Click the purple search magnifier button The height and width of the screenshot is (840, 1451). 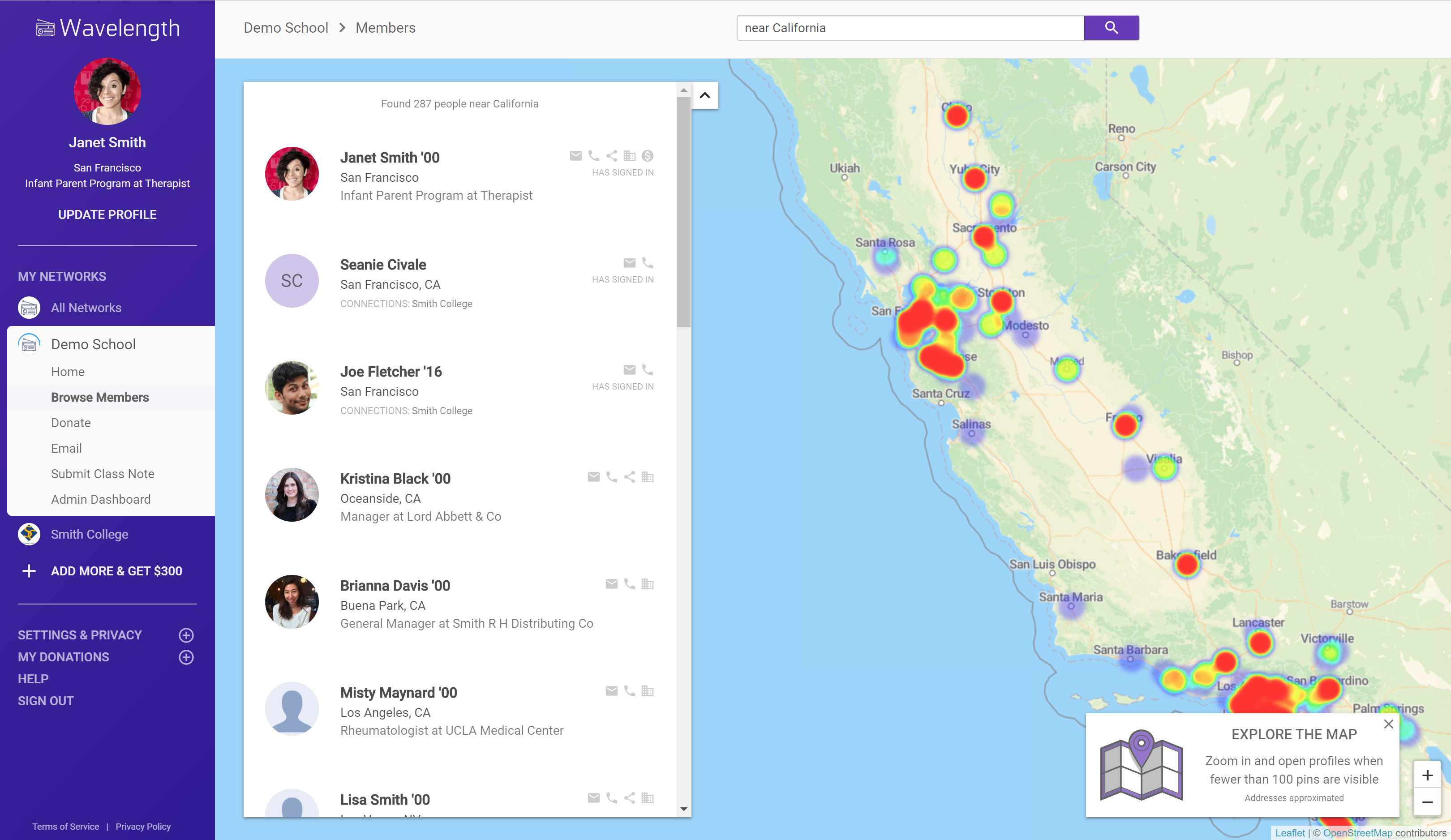pos(1111,28)
